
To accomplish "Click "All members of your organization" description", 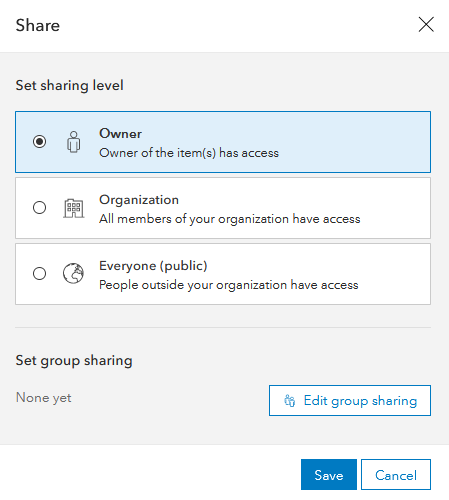I will 230,219.
